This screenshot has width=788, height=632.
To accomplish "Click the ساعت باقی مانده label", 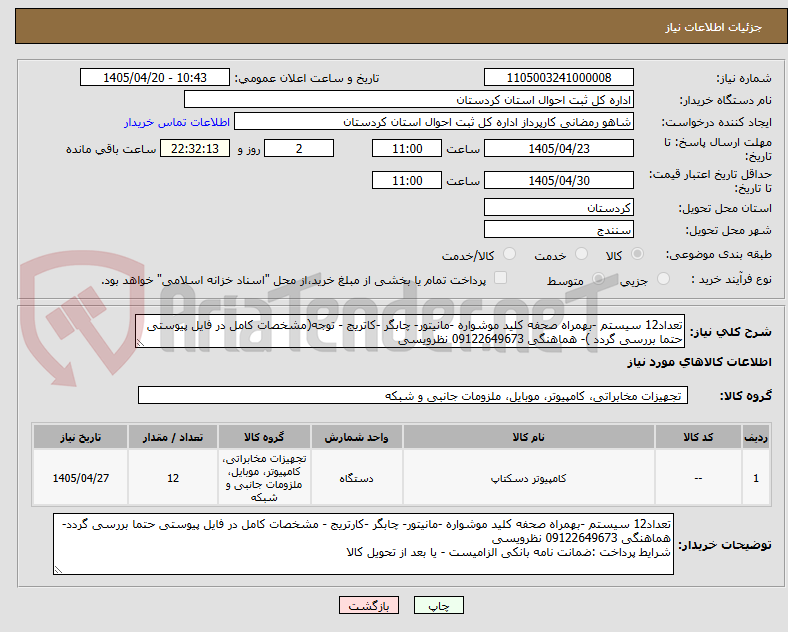I will click(111, 149).
